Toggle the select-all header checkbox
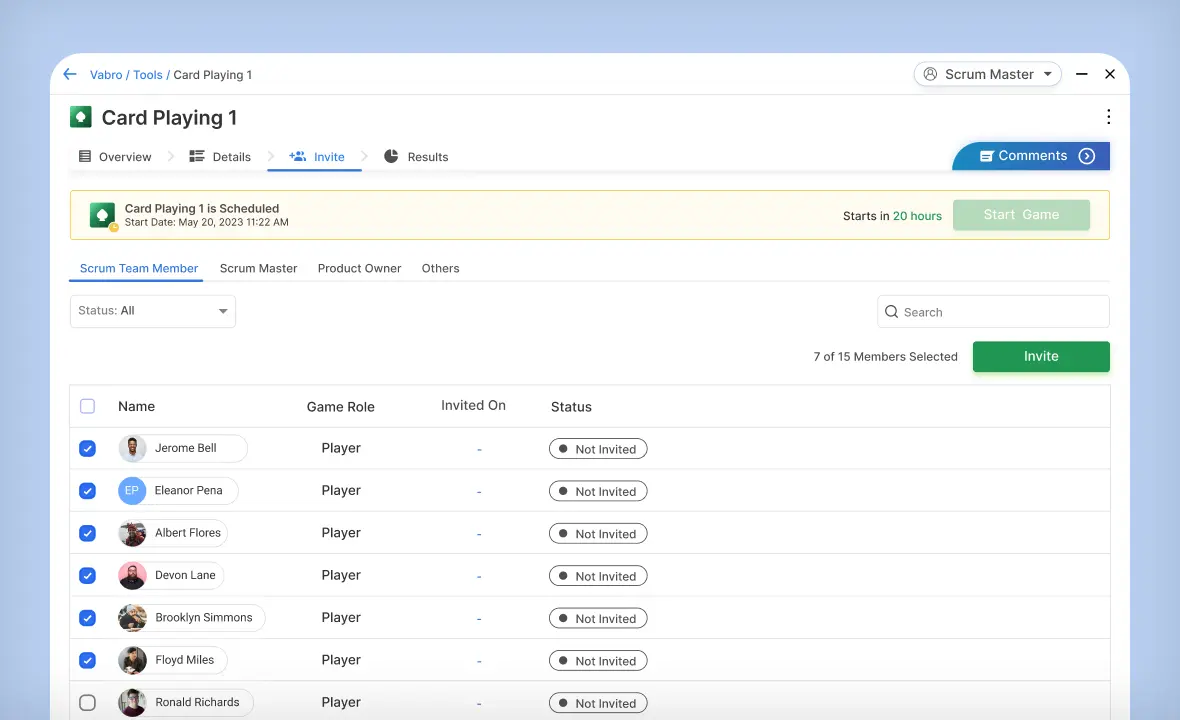Viewport: 1180px width, 720px height. click(x=87, y=406)
